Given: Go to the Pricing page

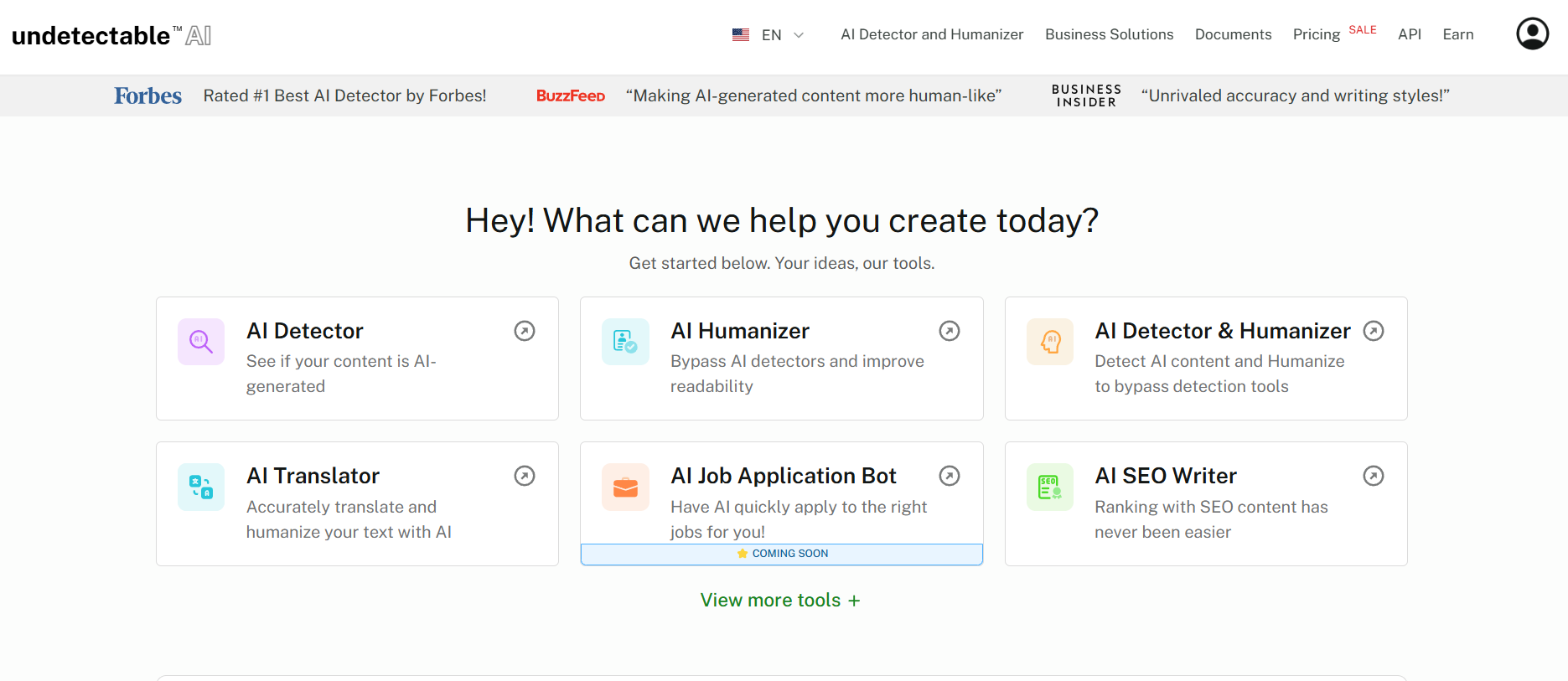Looking at the screenshot, I should pyautogui.click(x=1316, y=34).
